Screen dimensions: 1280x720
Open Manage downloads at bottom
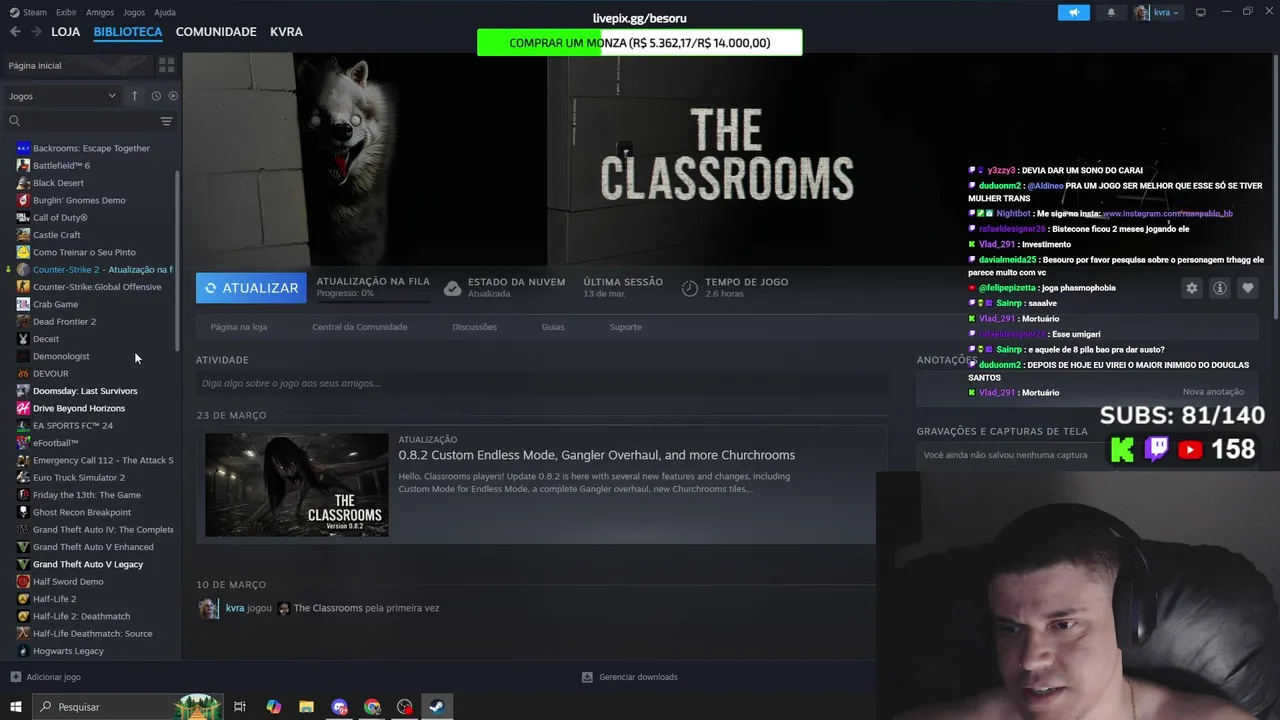[x=630, y=677]
